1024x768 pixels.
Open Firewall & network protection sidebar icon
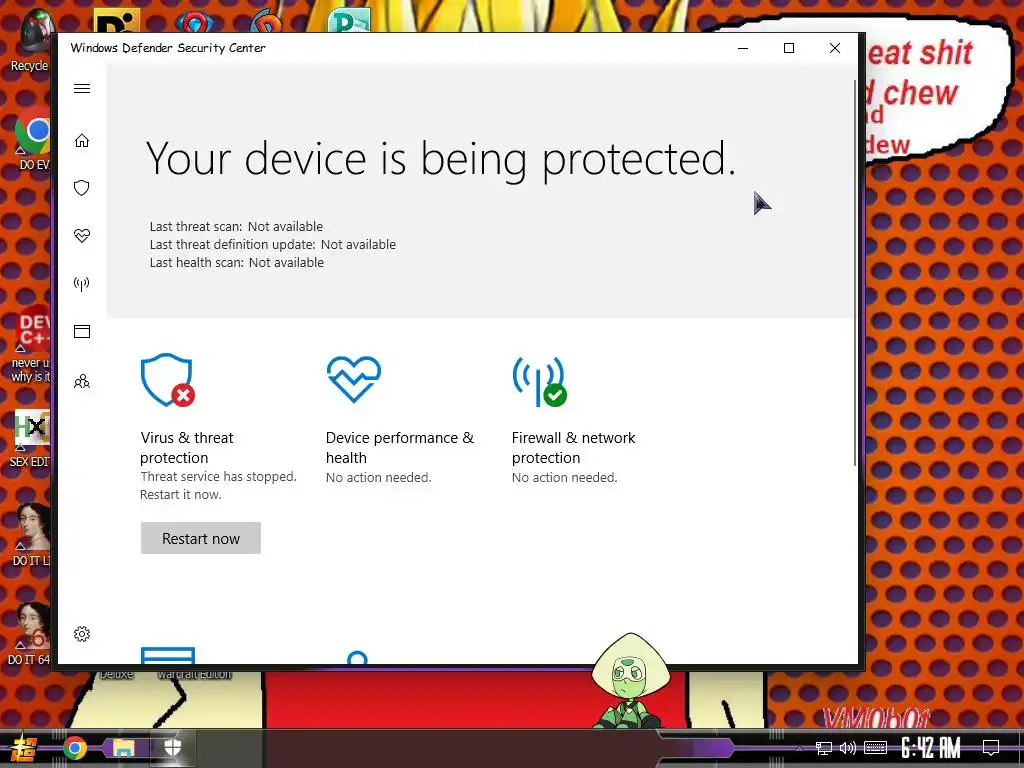(x=82, y=283)
